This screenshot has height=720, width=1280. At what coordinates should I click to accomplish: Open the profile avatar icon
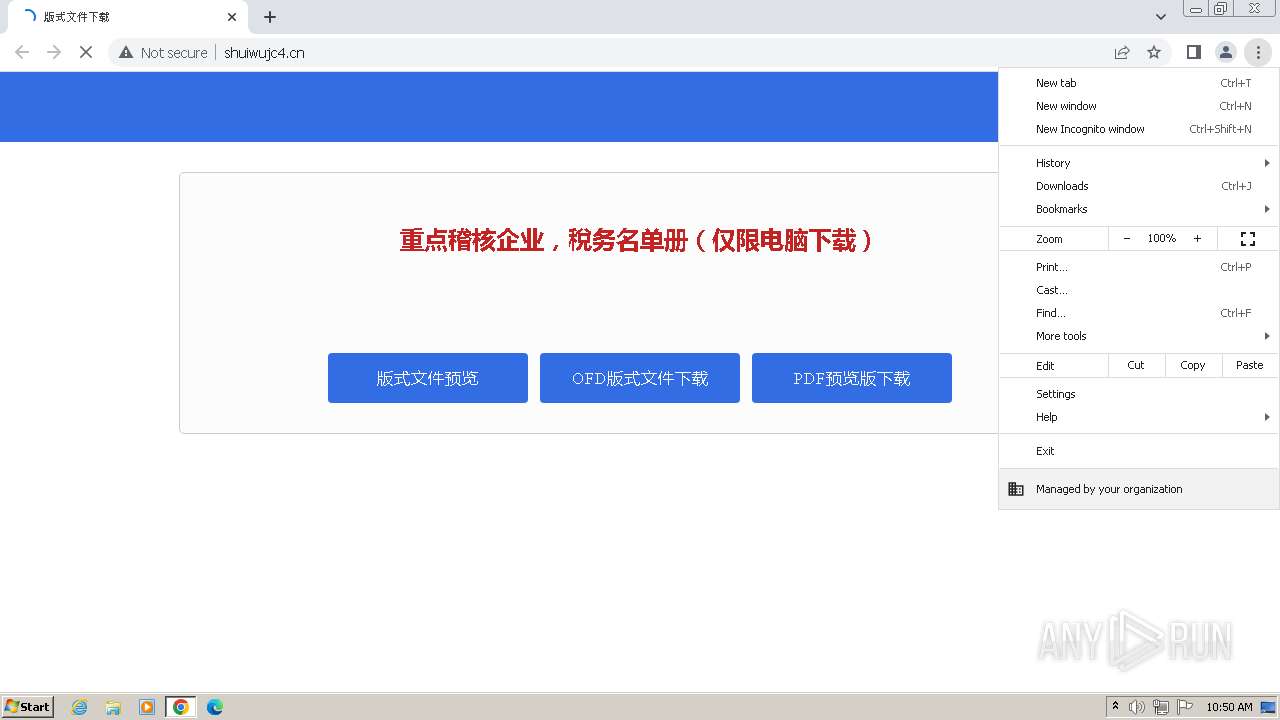[1225, 52]
